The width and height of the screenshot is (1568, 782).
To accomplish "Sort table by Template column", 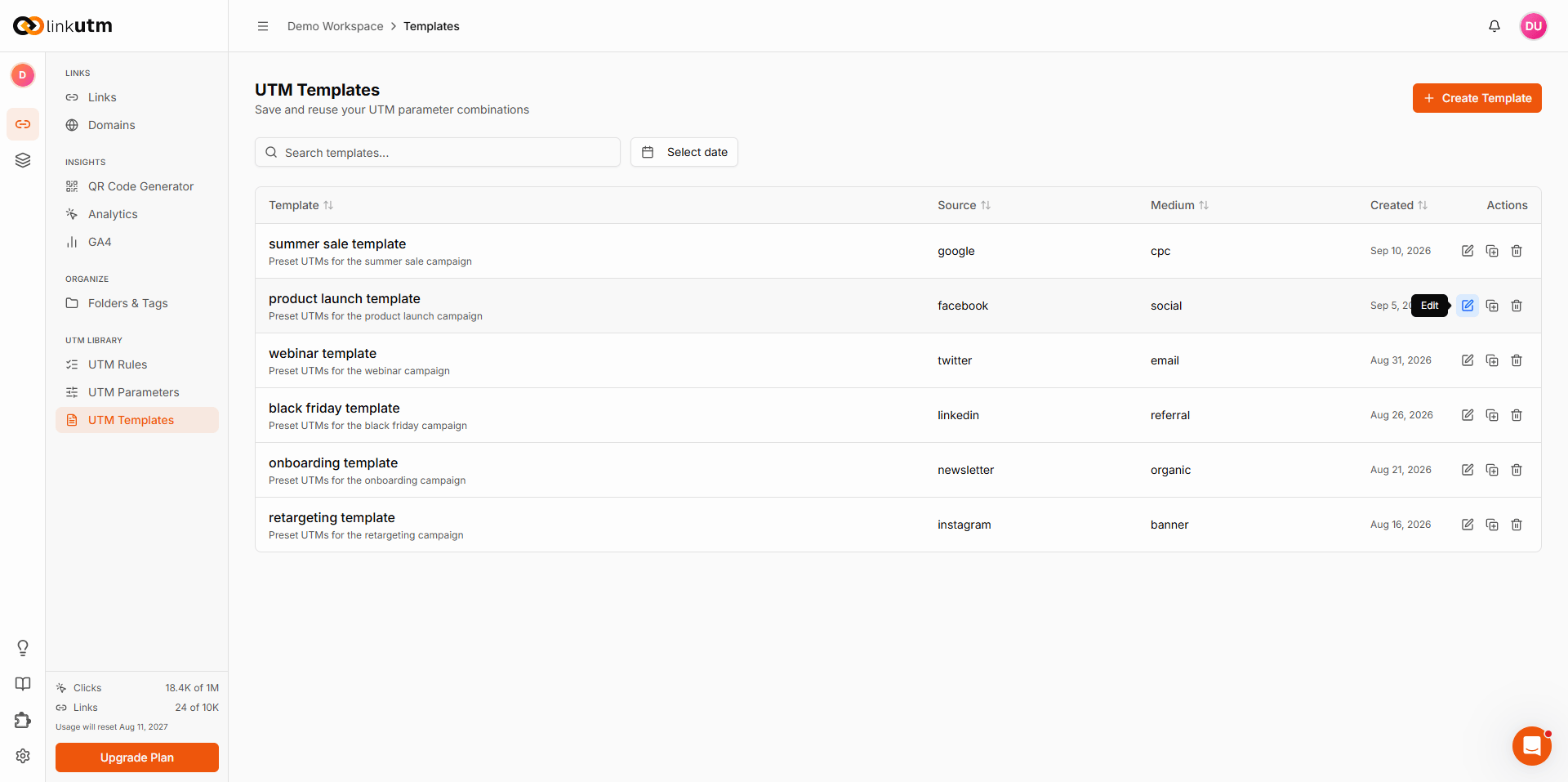I will [301, 205].
